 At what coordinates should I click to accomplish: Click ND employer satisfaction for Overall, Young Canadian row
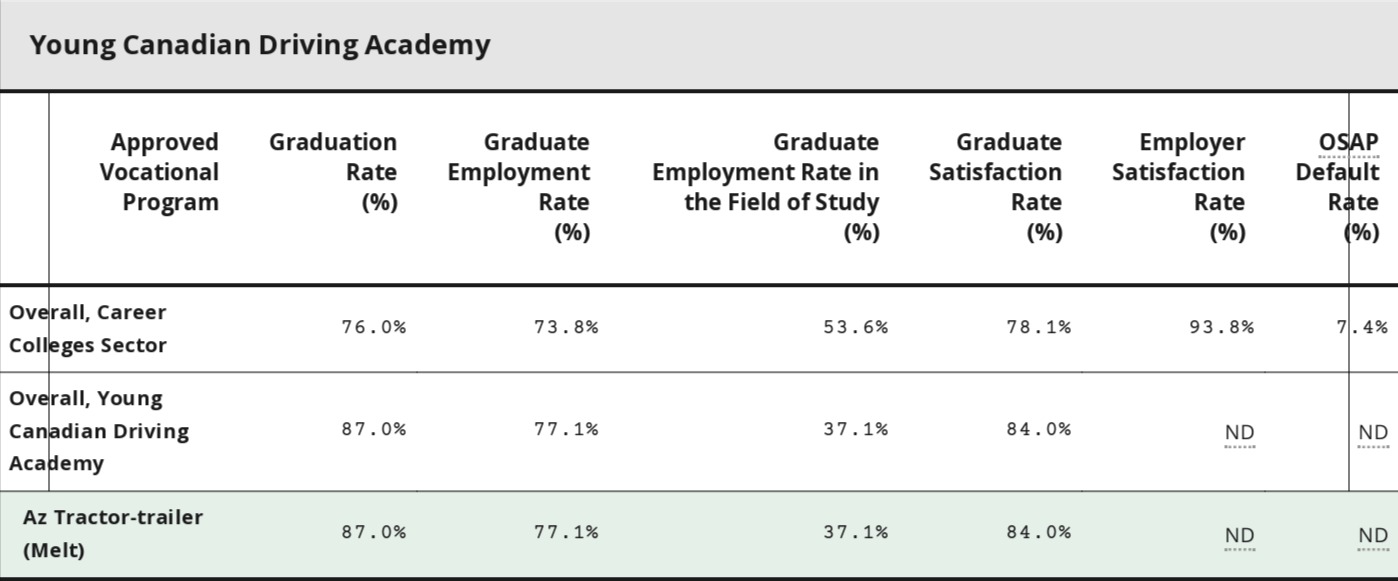[x=1239, y=432]
